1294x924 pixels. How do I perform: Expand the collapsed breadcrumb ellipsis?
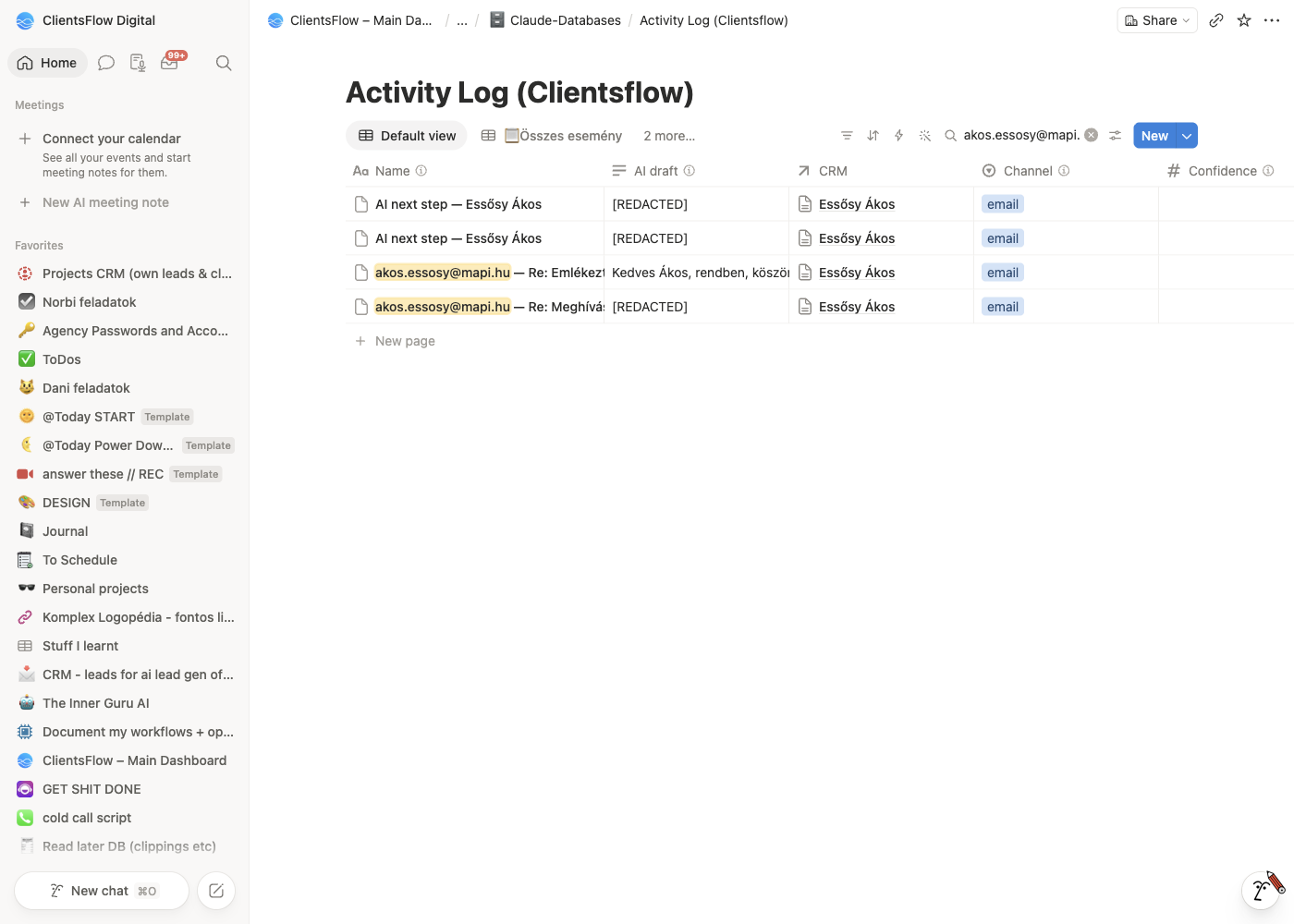[462, 20]
